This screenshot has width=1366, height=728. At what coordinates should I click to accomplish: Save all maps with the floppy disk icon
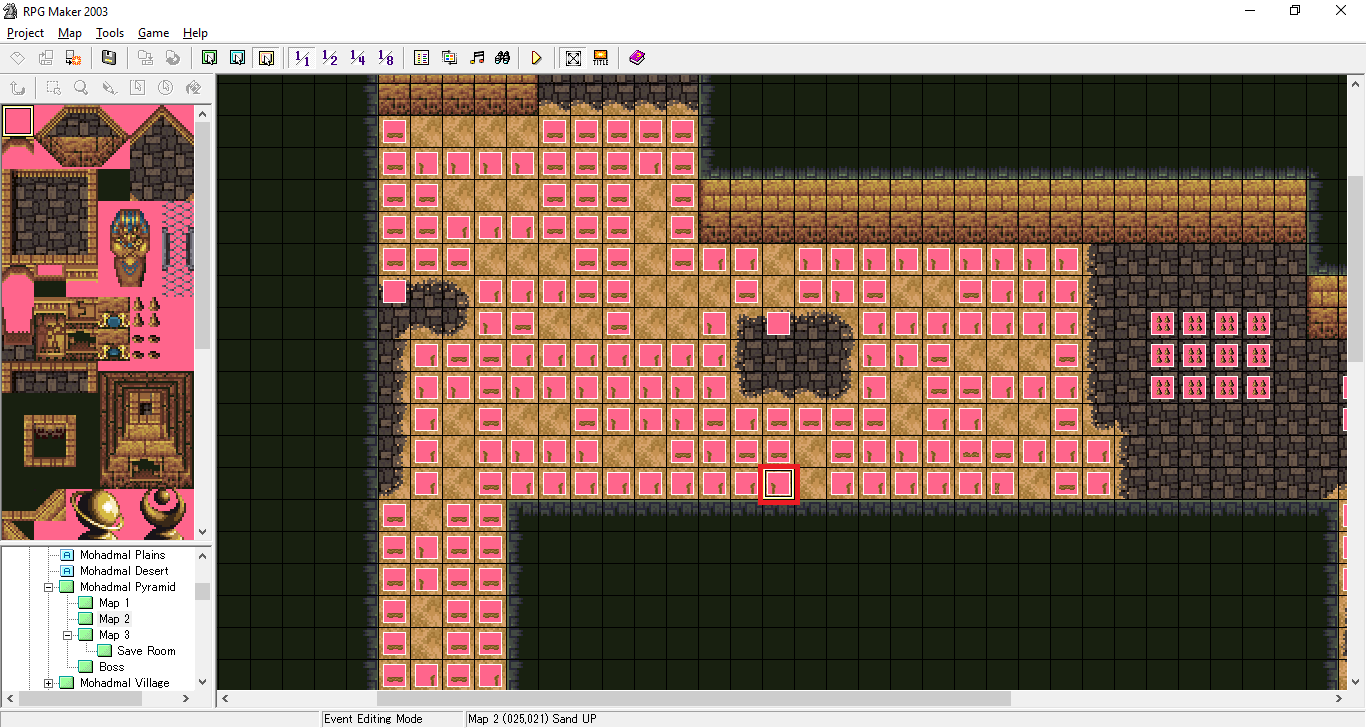pyautogui.click(x=109, y=58)
